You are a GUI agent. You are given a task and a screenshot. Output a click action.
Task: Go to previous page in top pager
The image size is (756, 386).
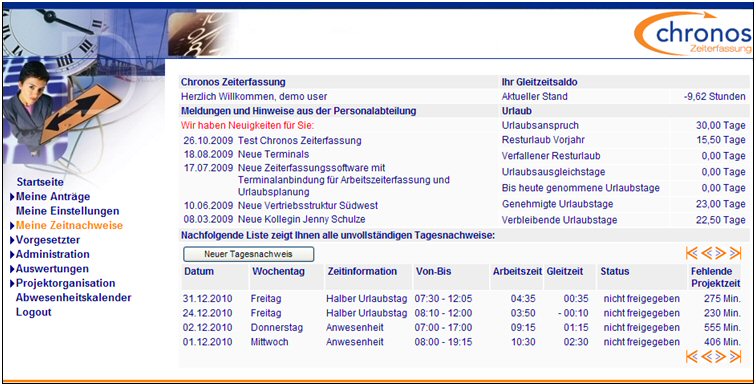[x=706, y=253]
